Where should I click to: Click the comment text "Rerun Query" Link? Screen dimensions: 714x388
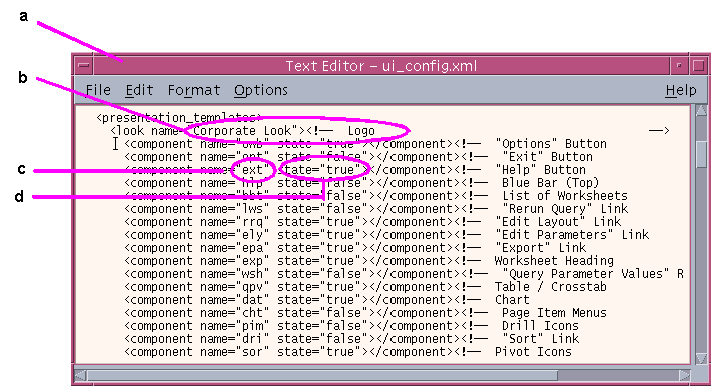[565, 209]
